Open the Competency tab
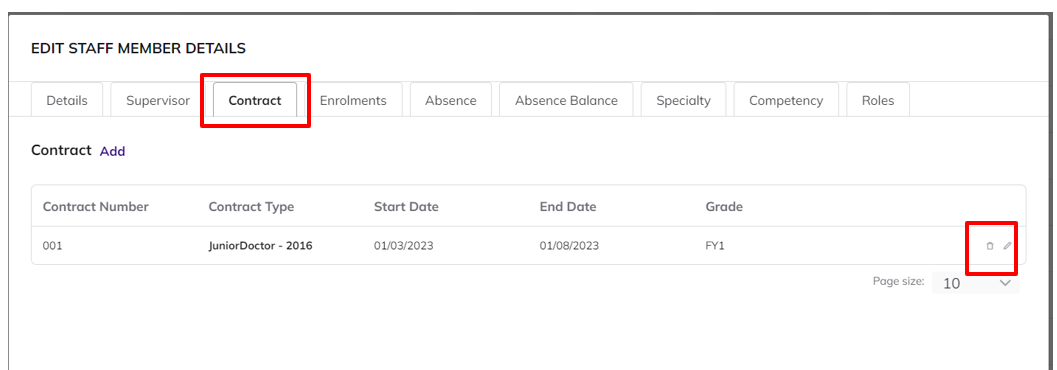The width and height of the screenshot is (1057, 370). click(x=786, y=100)
